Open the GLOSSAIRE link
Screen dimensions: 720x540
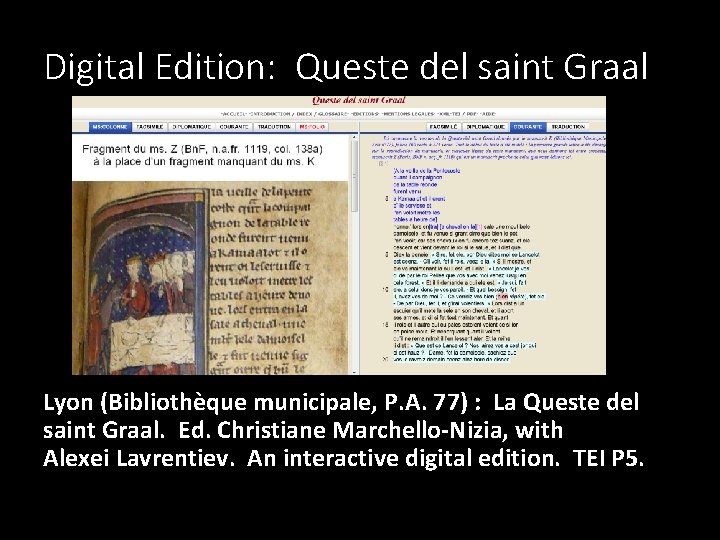pos(334,114)
